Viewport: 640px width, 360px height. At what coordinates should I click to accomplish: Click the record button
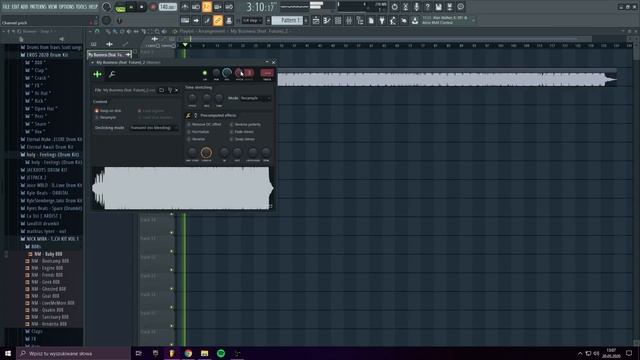pyautogui.click(x=153, y=7)
